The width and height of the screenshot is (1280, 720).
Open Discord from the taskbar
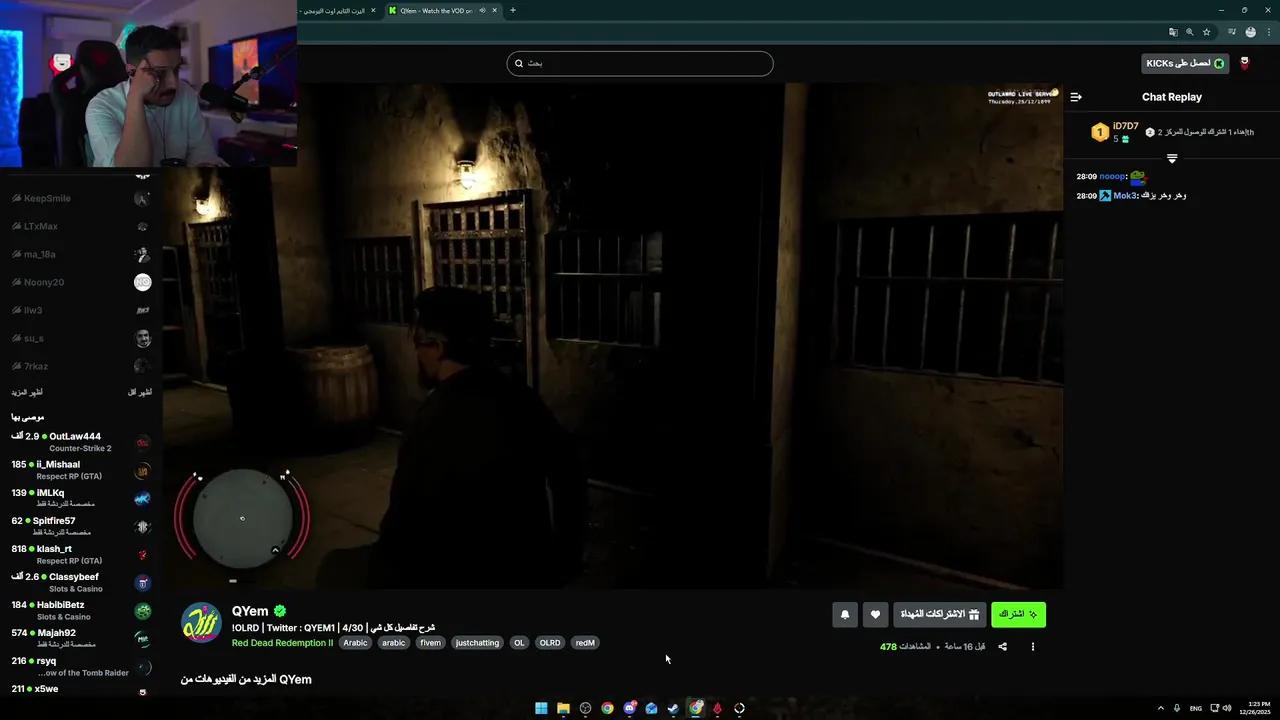[x=629, y=708]
